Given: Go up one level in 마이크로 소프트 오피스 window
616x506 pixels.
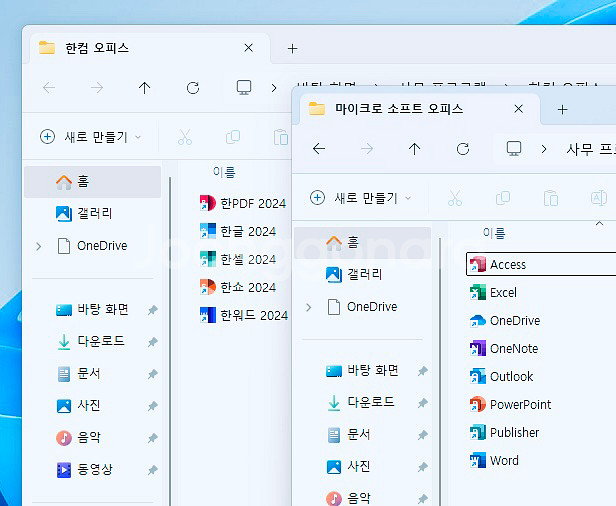Looking at the screenshot, I should click(414, 149).
